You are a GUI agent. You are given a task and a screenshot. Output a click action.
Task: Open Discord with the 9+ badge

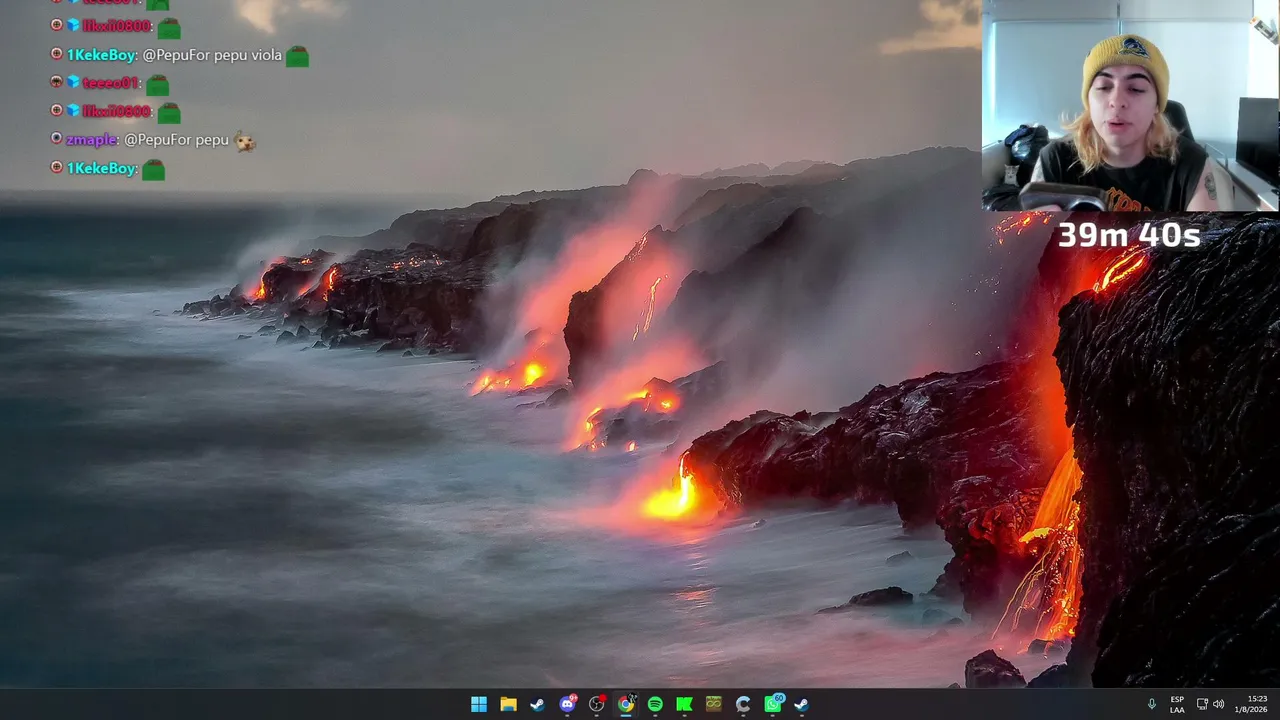567,704
